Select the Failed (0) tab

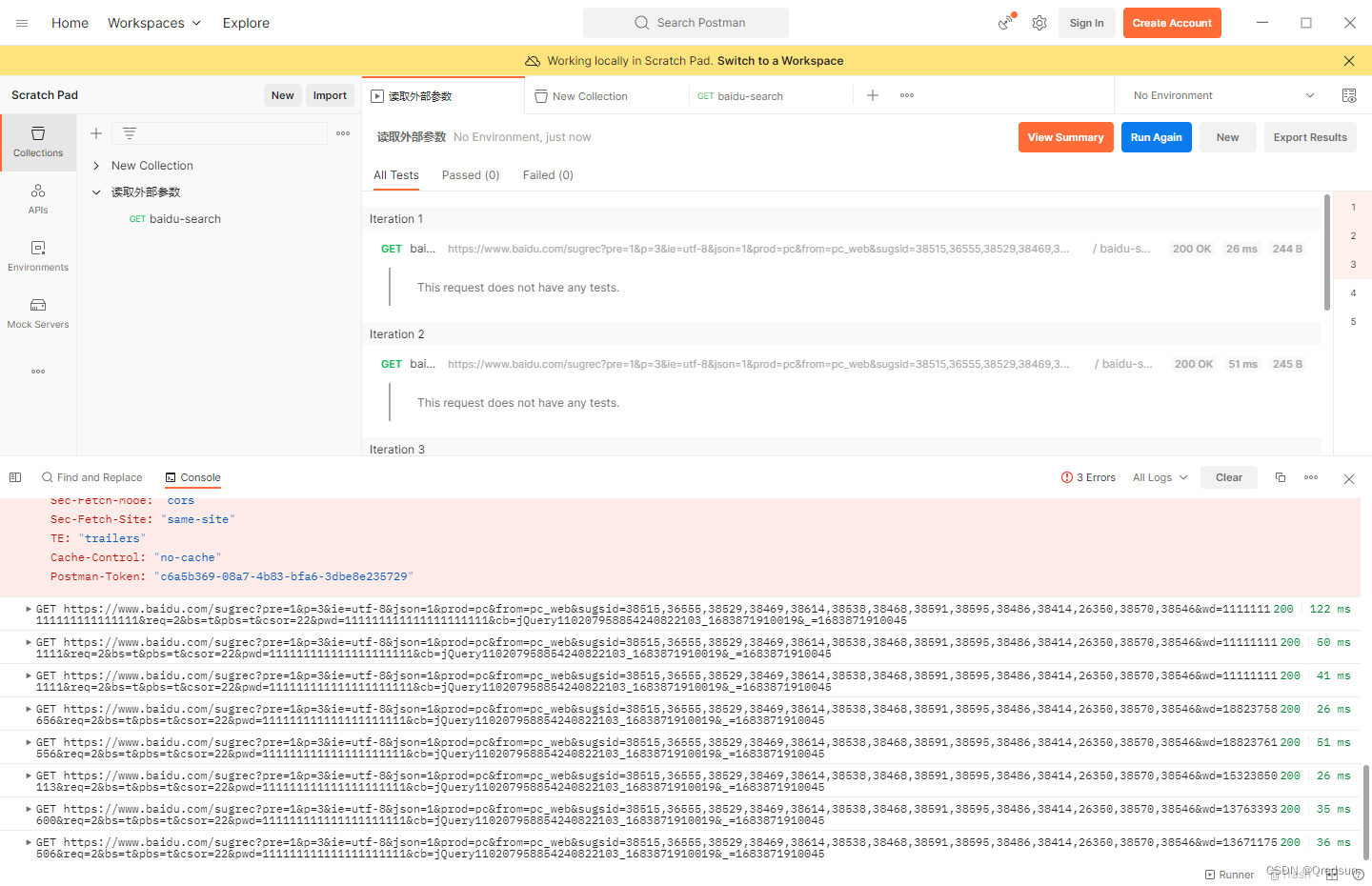click(x=548, y=175)
